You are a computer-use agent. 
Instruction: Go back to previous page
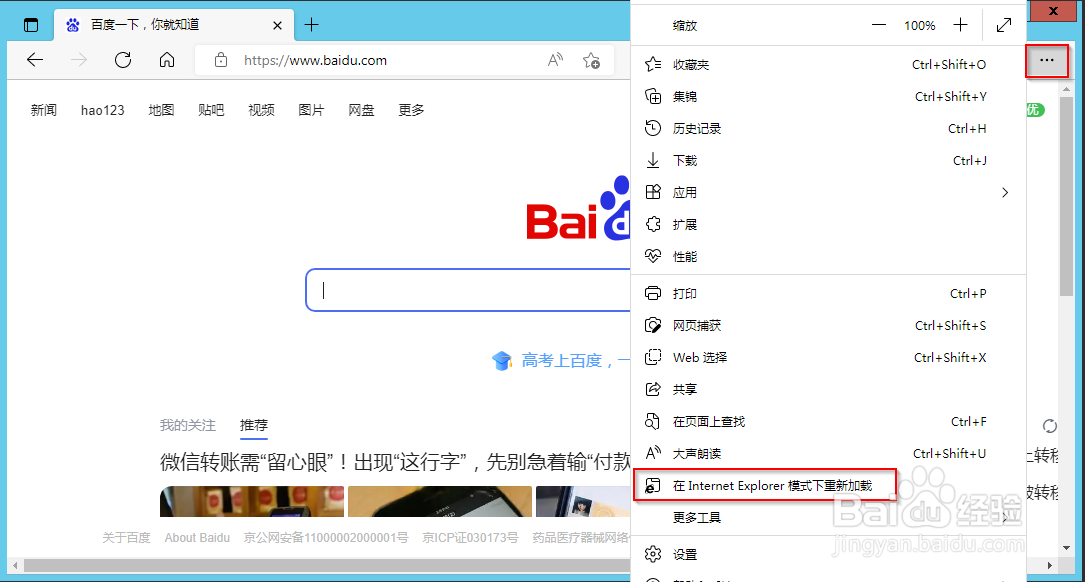35,60
